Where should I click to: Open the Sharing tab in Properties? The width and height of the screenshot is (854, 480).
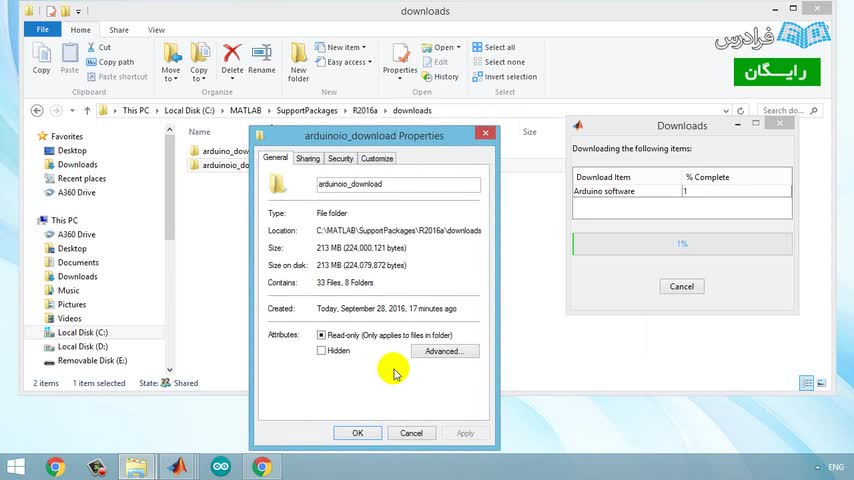[x=308, y=159]
